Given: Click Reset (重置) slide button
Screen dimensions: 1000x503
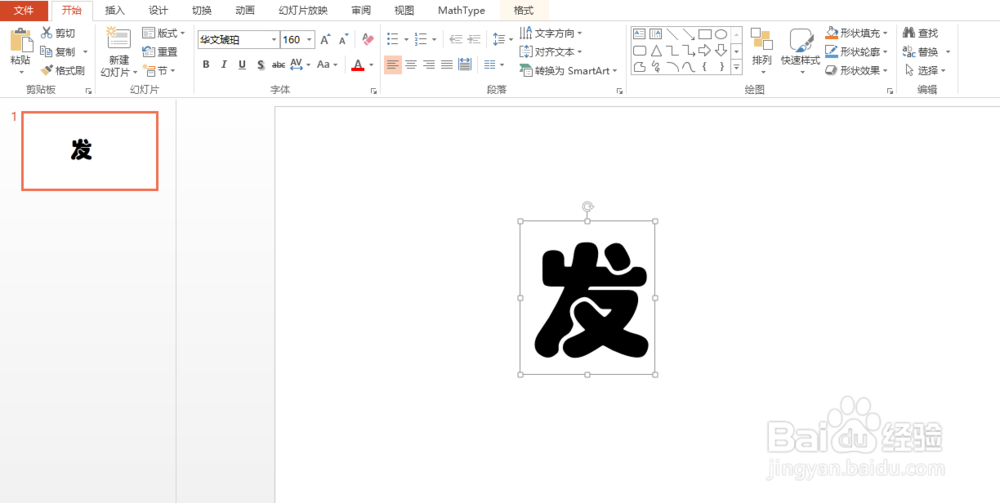Looking at the screenshot, I should (x=160, y=52).
